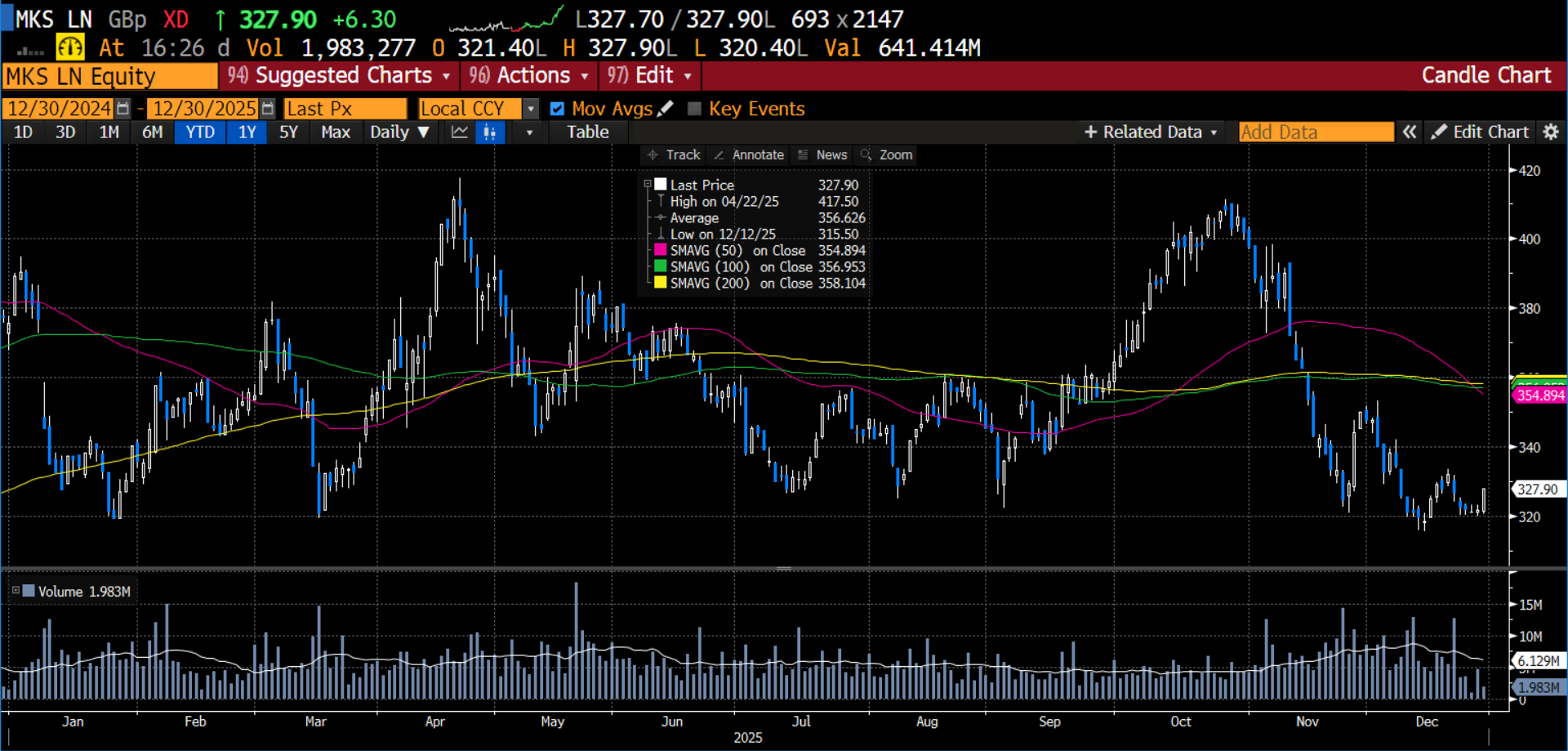Viewport: 1568px width, 751px height.
Task: Expand the Daily periodicity dropdown
Action: (399, 132)
